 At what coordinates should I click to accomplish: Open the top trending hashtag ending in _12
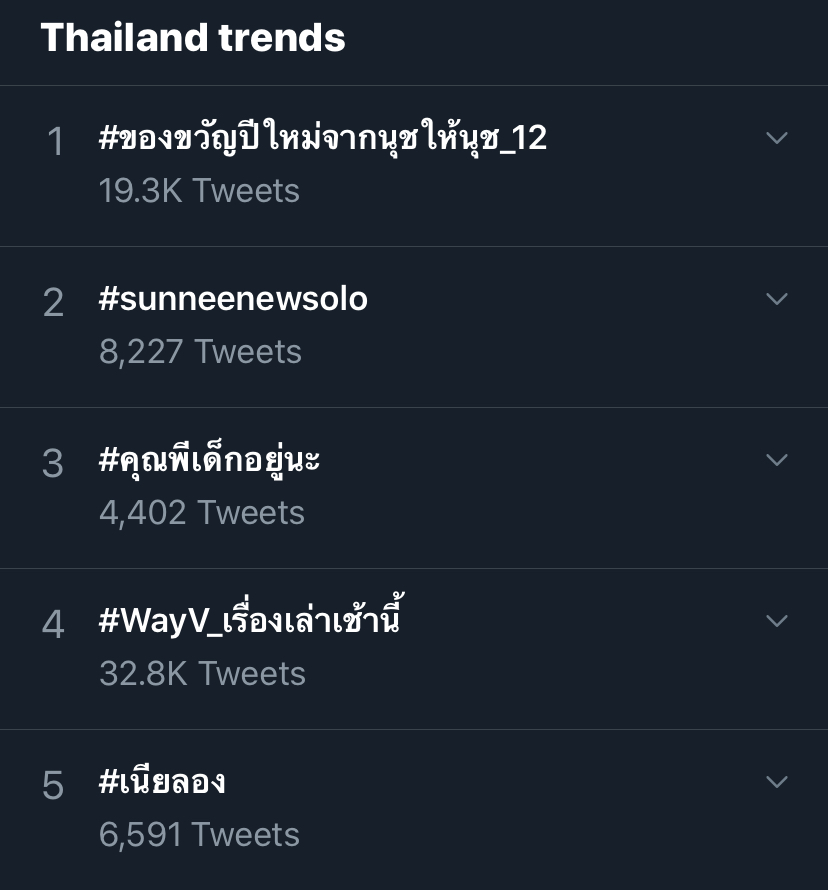coord(323,138)
